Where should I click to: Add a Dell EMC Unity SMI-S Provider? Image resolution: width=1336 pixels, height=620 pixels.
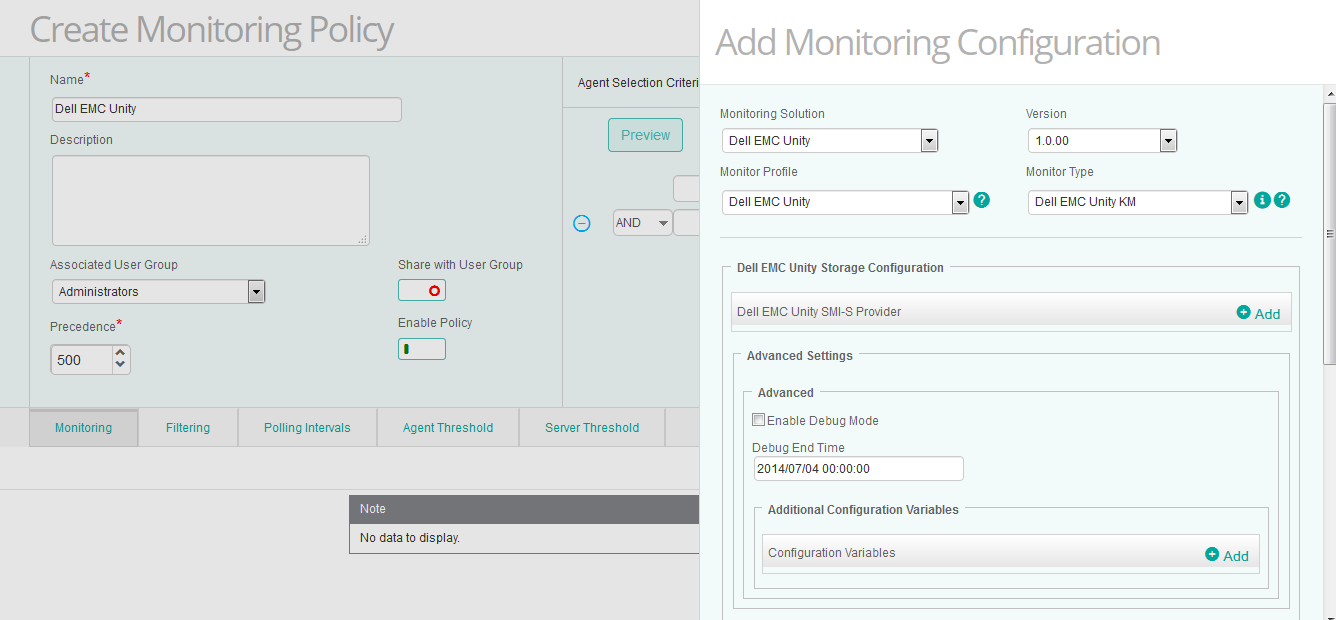click(x=1258, y=313)
